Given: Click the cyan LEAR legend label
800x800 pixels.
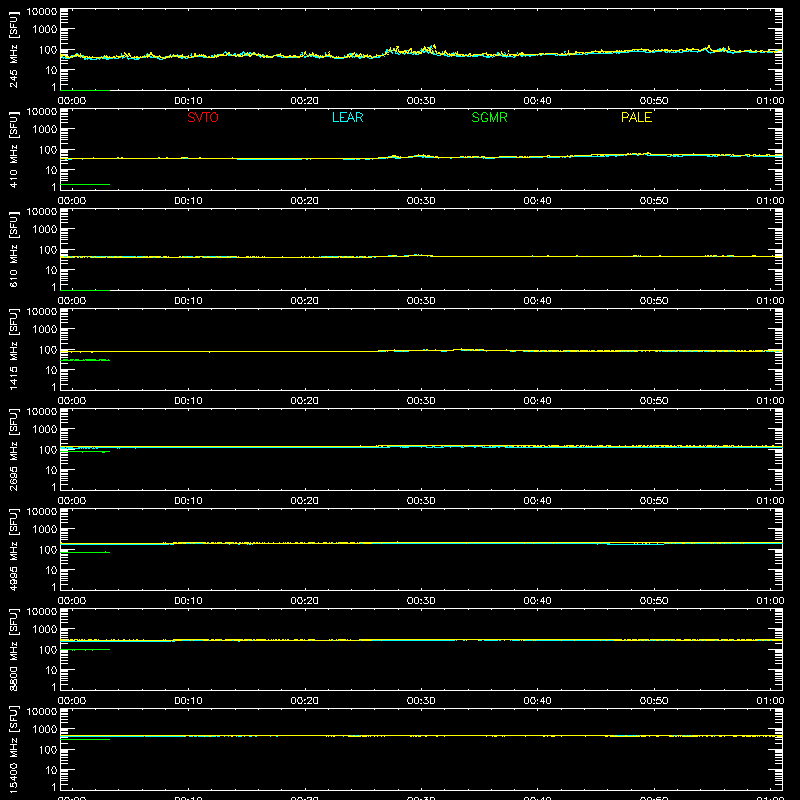Looking at the screenshot, I should [x=347, y=117].
